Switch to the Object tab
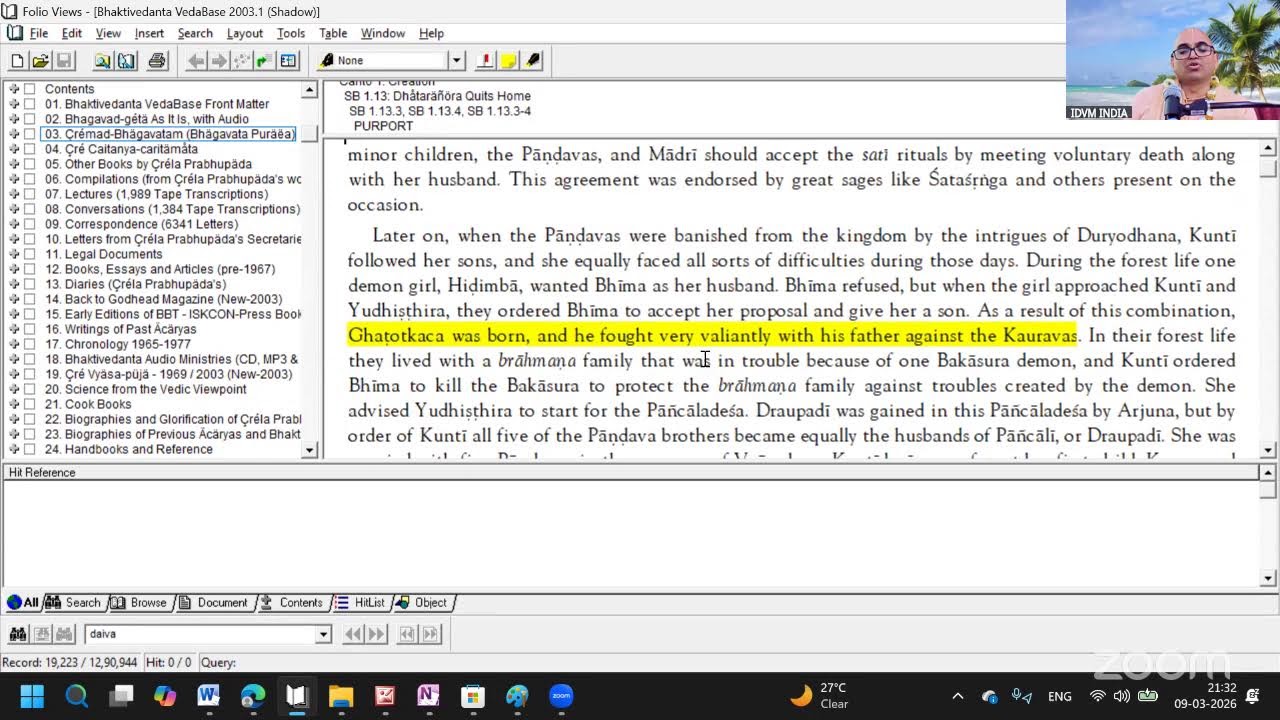Viewport: 1280px width, 720px height. pyautogui.click(x=424, y=603)
